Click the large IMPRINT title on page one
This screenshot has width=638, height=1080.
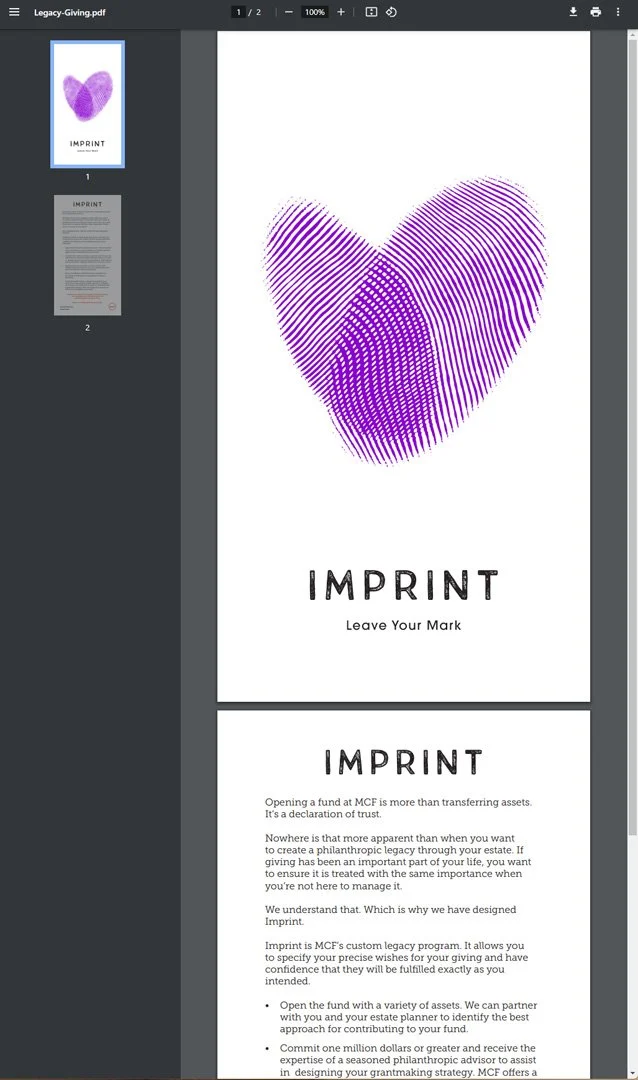(403, 585)
